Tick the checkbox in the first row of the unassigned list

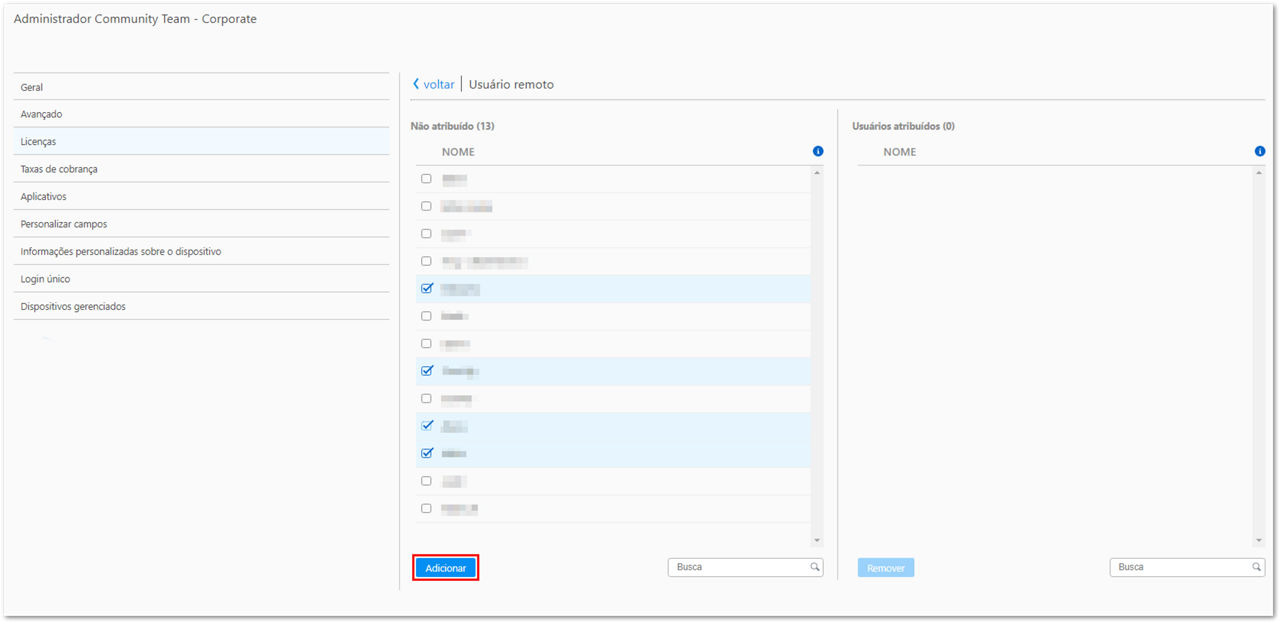426,179
